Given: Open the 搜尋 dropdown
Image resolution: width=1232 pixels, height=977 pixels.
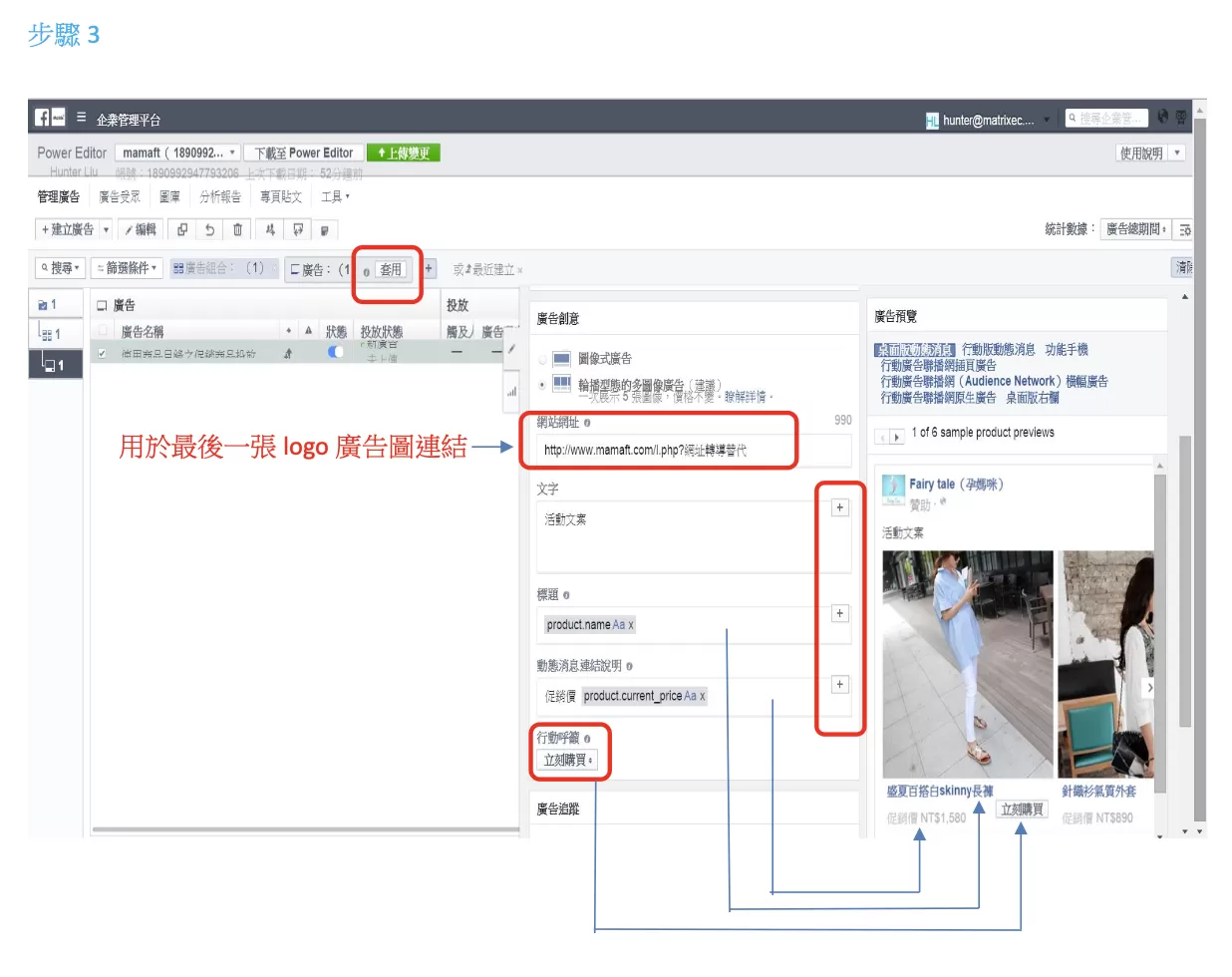Looking at the screenshot, I should 60,268.
